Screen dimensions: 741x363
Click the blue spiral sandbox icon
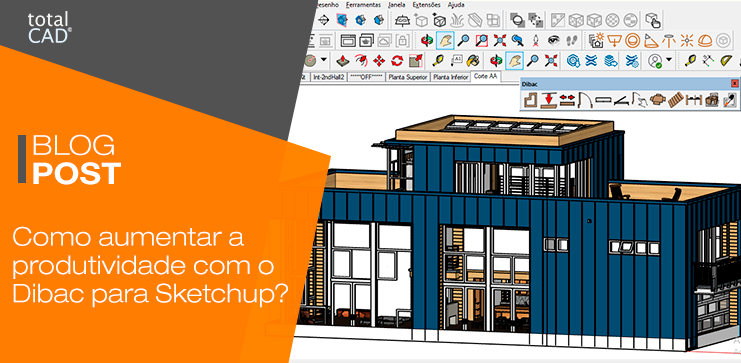(x=574, y=60)
